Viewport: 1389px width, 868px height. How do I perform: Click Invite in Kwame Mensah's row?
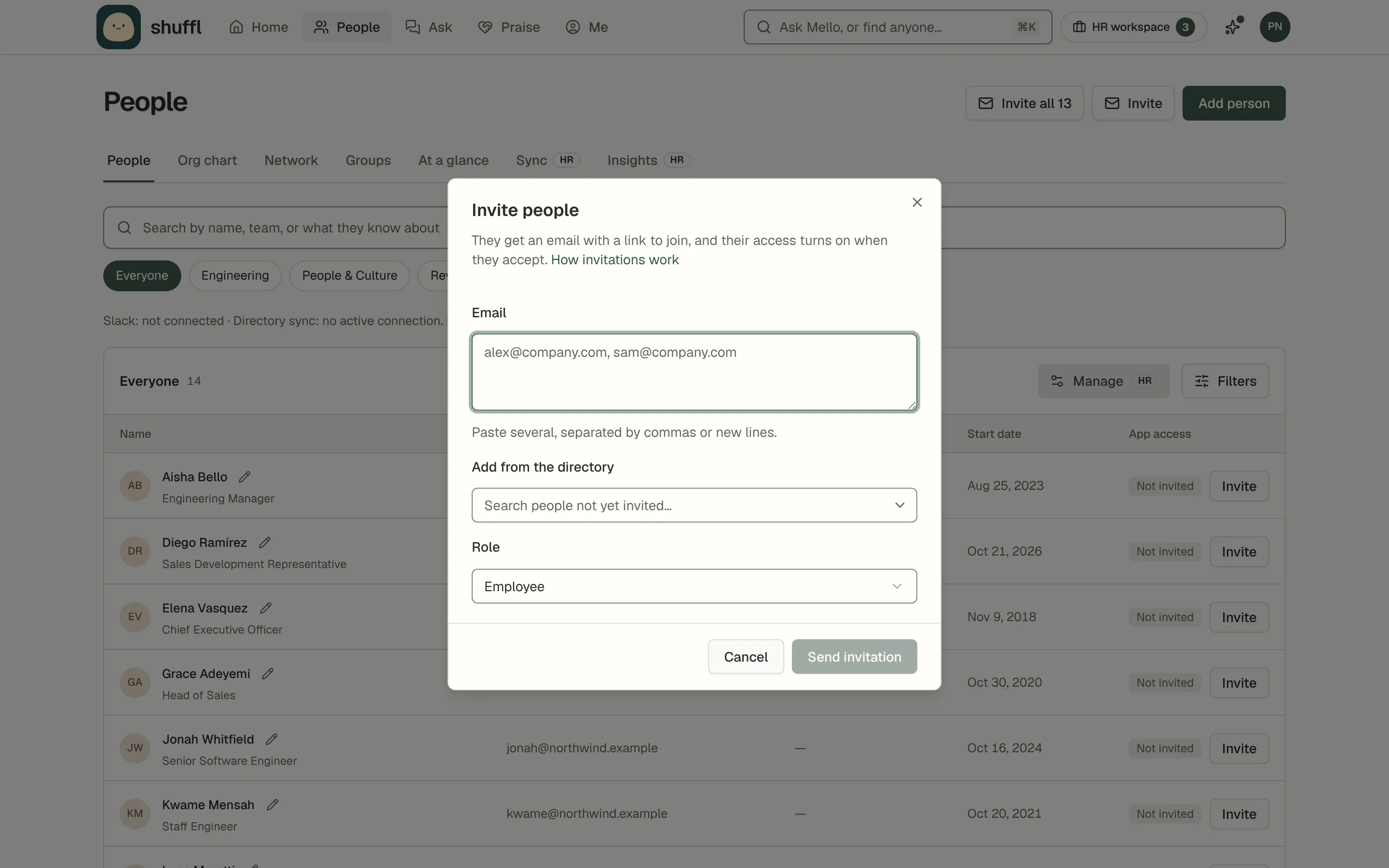1239,814
